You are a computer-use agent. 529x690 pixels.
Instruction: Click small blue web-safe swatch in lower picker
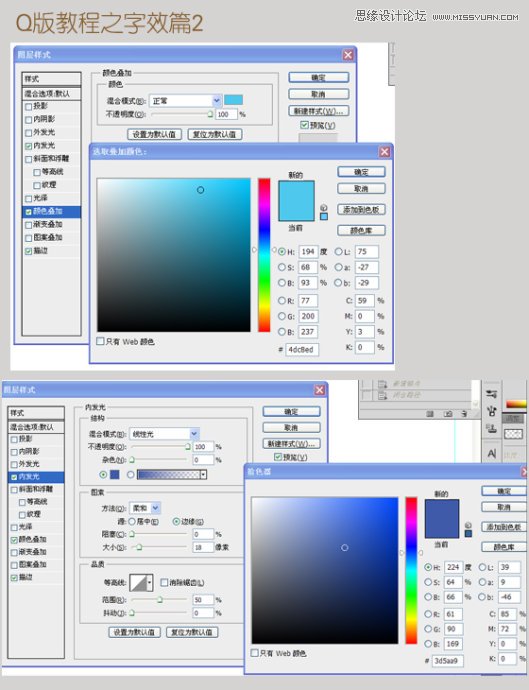[468, 534]
